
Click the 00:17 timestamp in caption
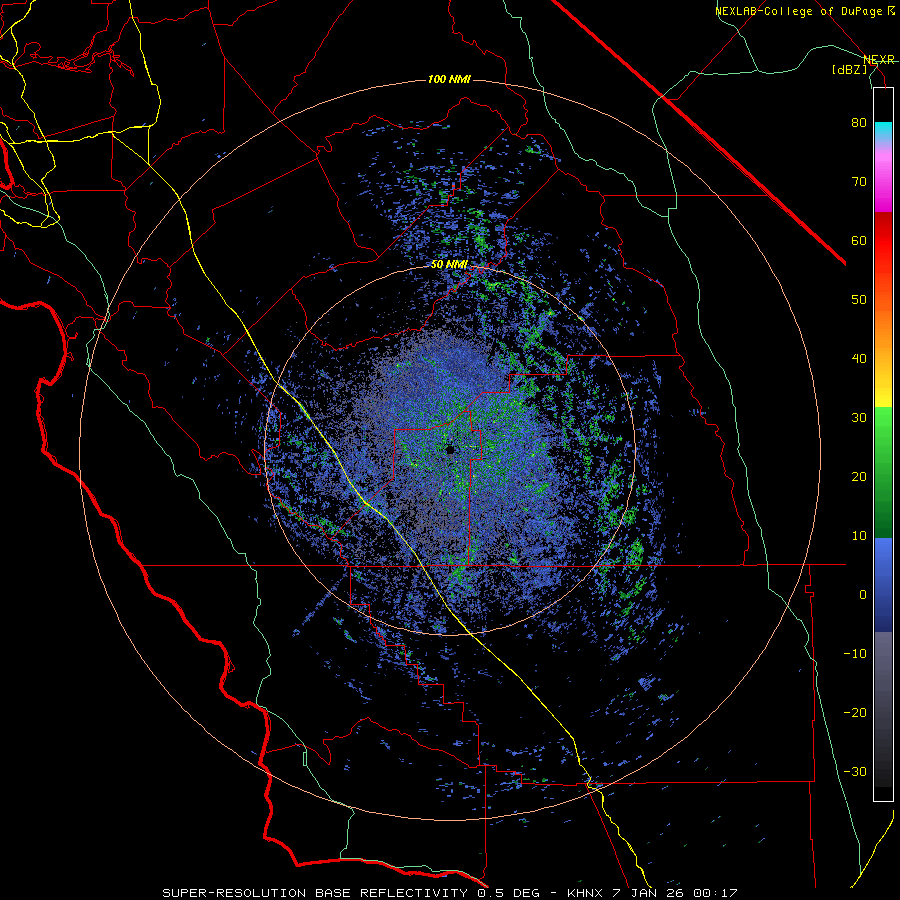[x=715, y=893]
